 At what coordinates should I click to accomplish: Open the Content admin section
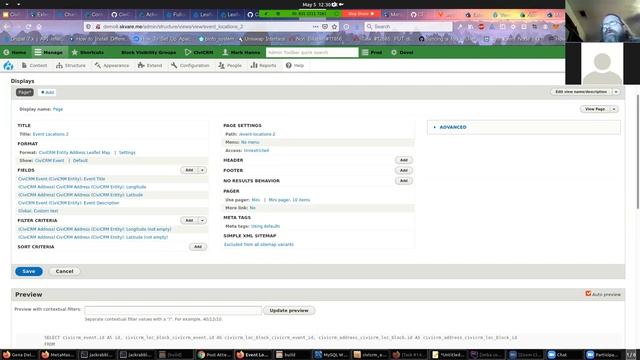coord(34,65)
